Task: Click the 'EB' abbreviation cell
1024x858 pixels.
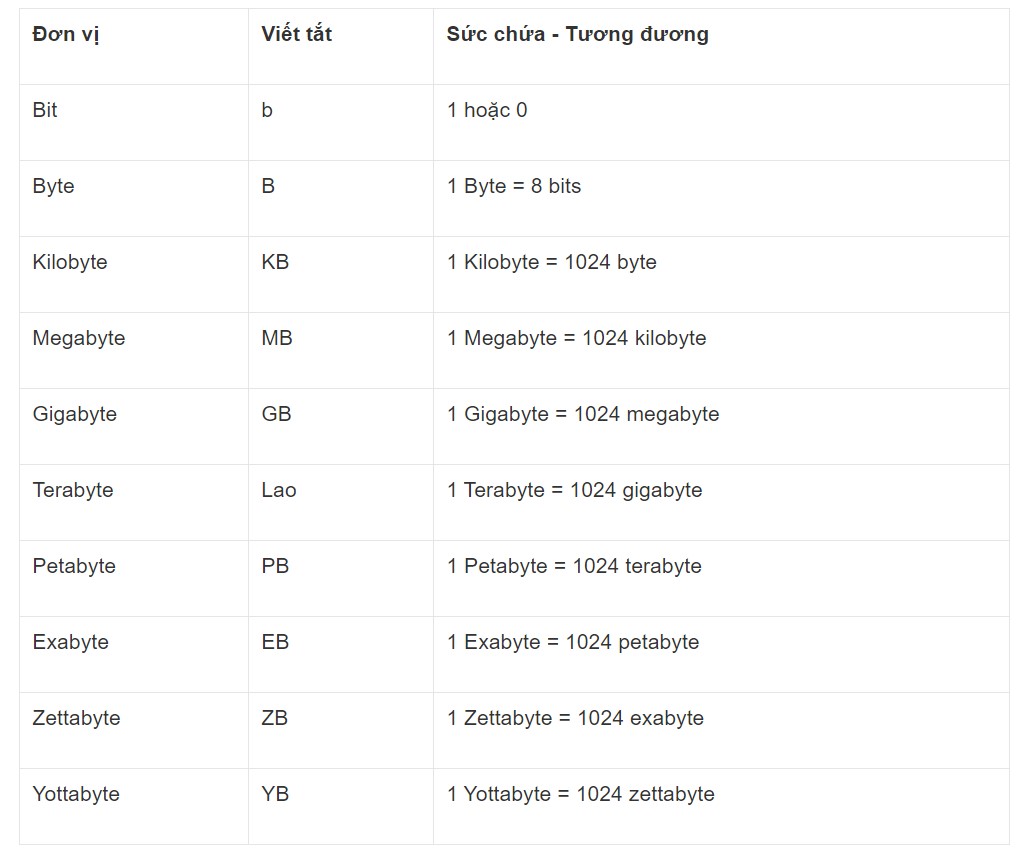Action: tap(275, 643)
